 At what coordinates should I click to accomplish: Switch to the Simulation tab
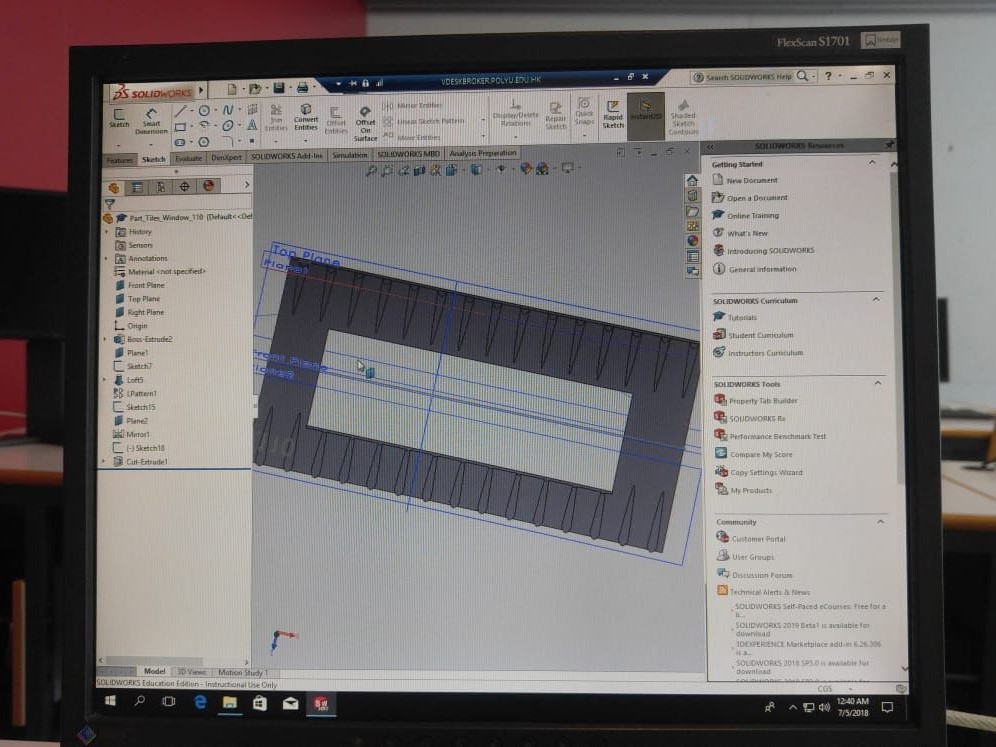pyautogui.click(x=349, y=155)
